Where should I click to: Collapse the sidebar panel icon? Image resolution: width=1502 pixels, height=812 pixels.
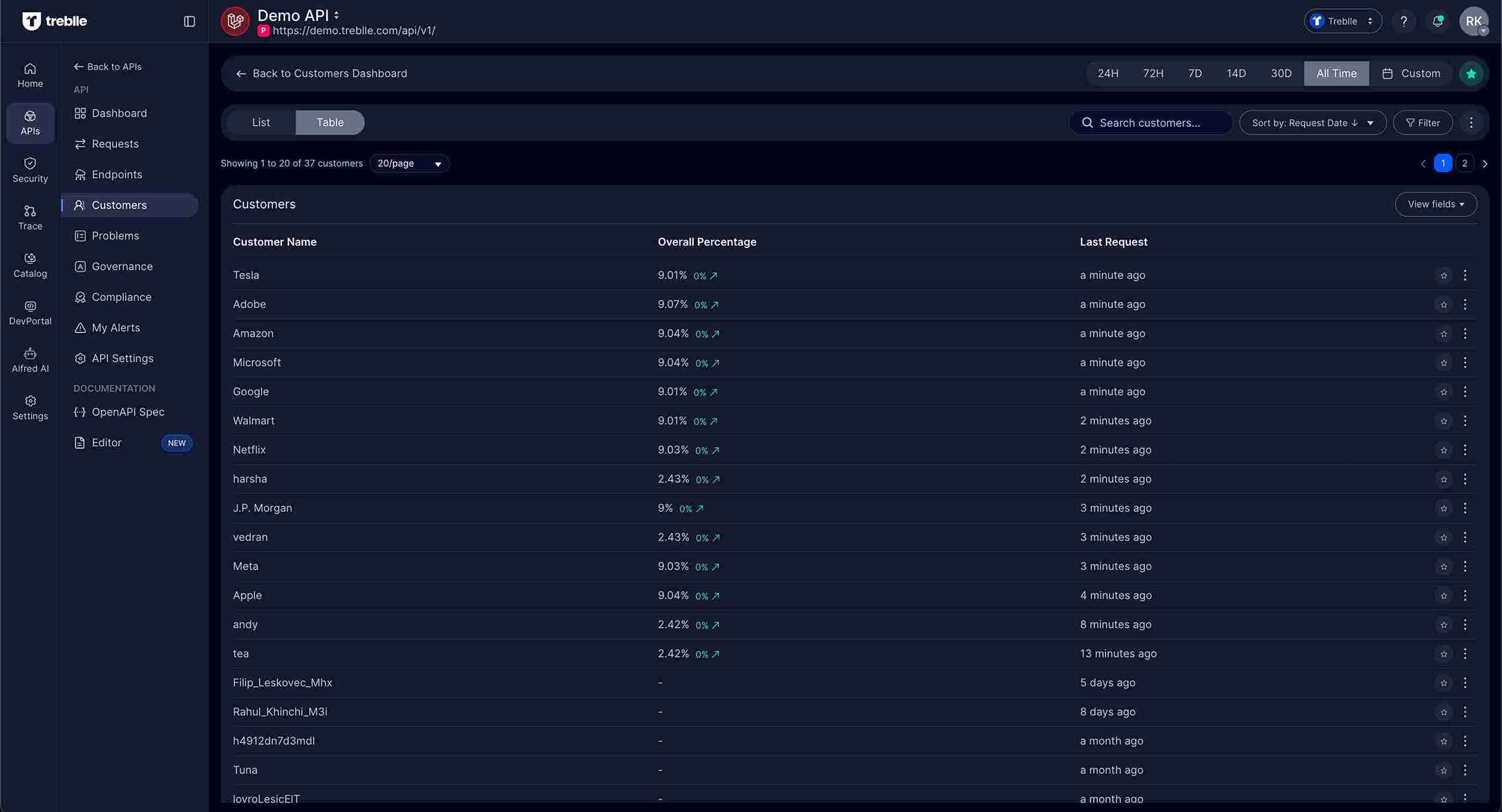click(x=189, y=21)
